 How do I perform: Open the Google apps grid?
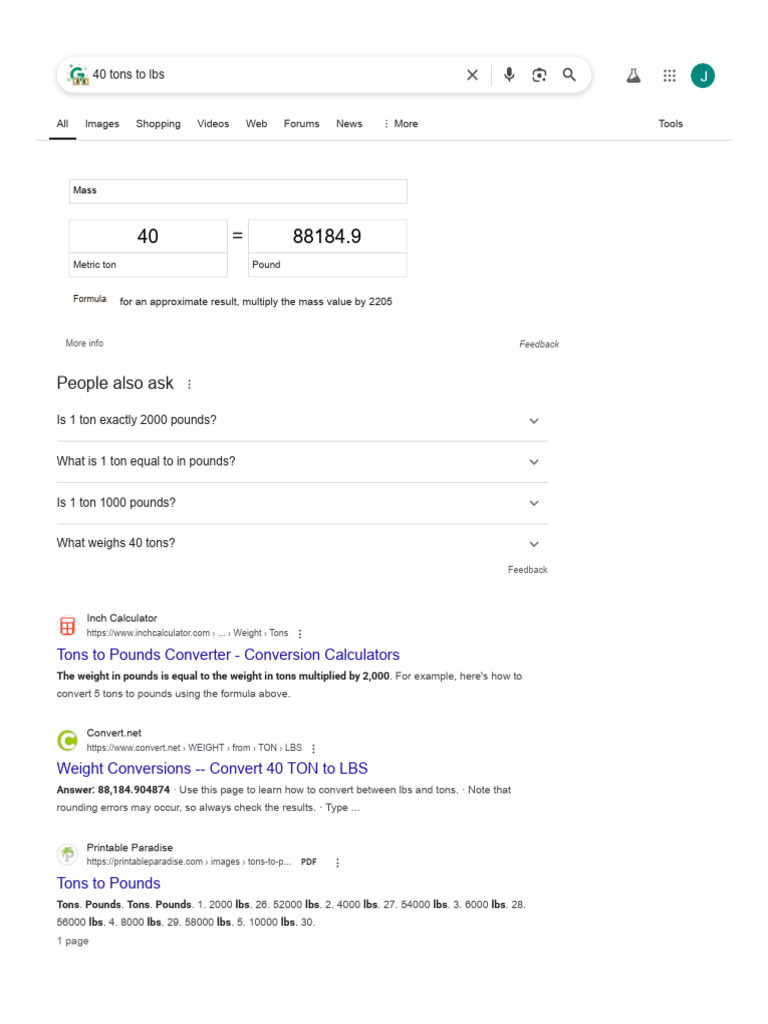click(x=670, y=76)
